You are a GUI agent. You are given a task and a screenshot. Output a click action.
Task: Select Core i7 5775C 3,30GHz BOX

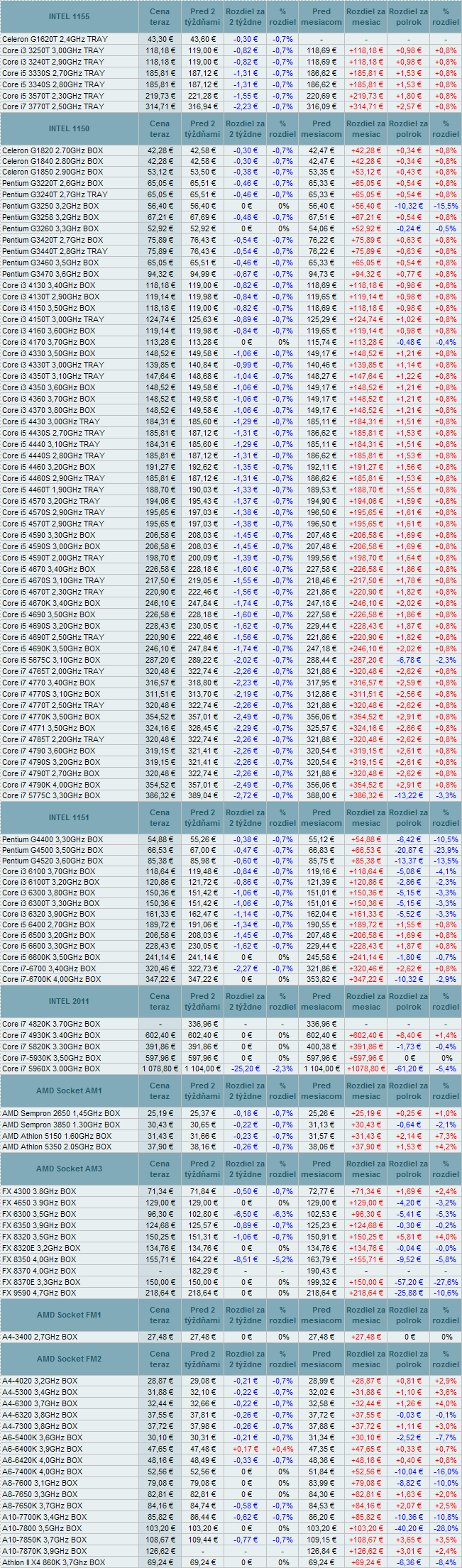click(51, 796)
